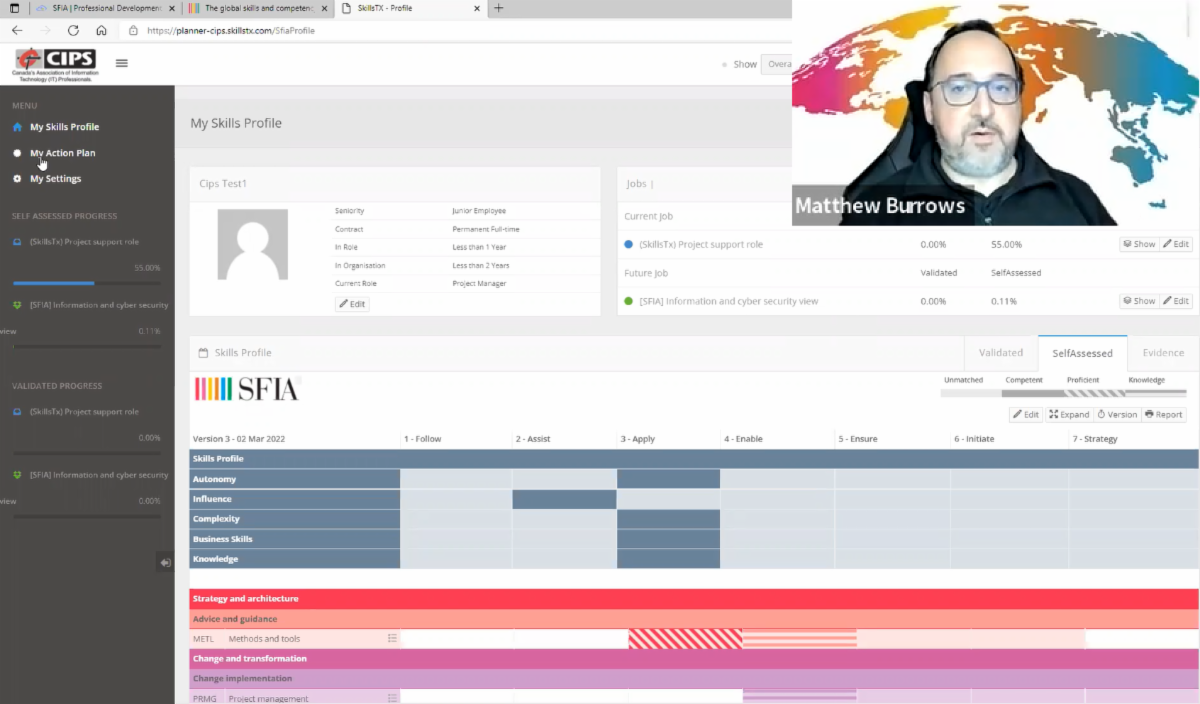This screenshot has width=1200, height=704.
Task: Click the 3 - Apply column header
Action: coord(639,439)
